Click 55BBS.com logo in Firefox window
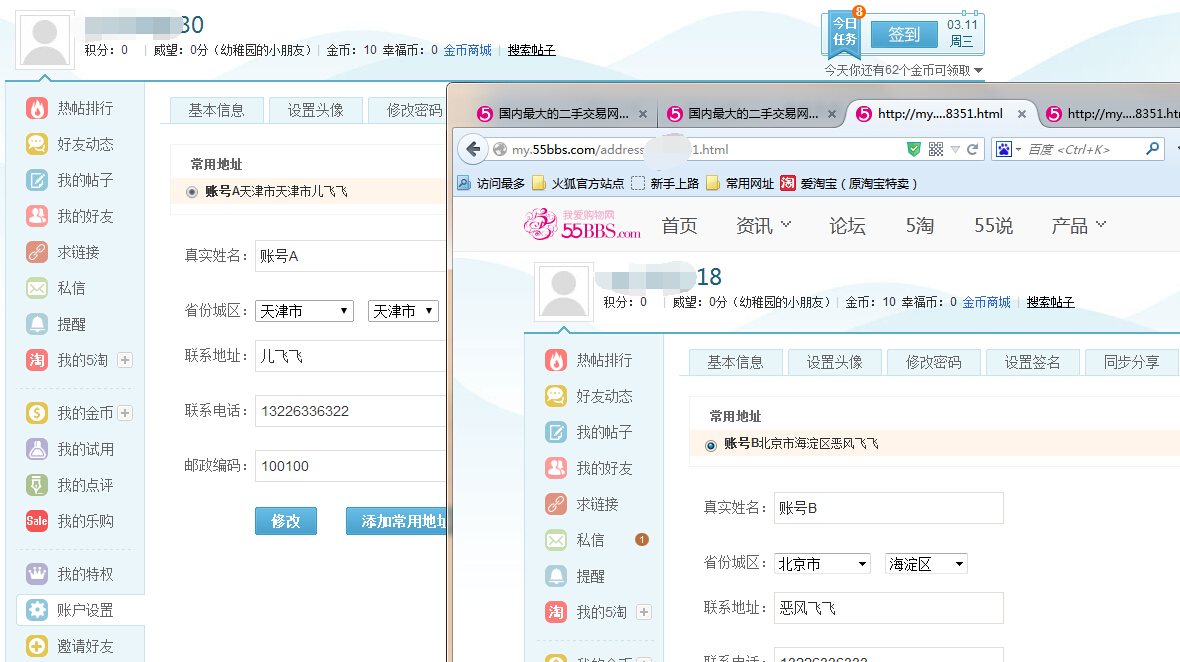Image resolution: width=1180 pixels, height=662 pixels. pyautogui.click(x=582, y=225)
